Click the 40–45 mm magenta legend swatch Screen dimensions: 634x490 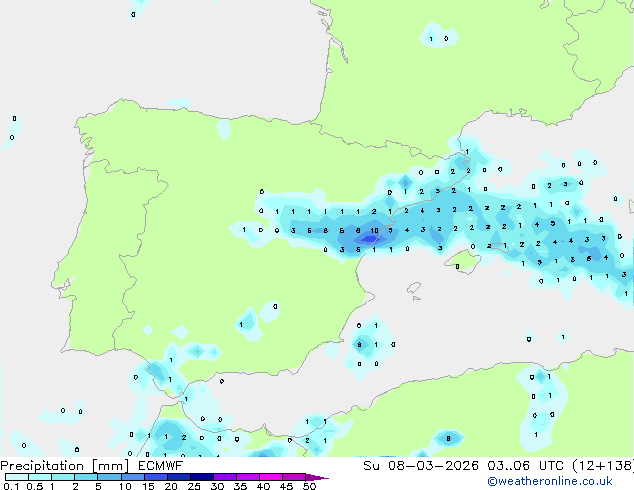[x=271, y=477]
